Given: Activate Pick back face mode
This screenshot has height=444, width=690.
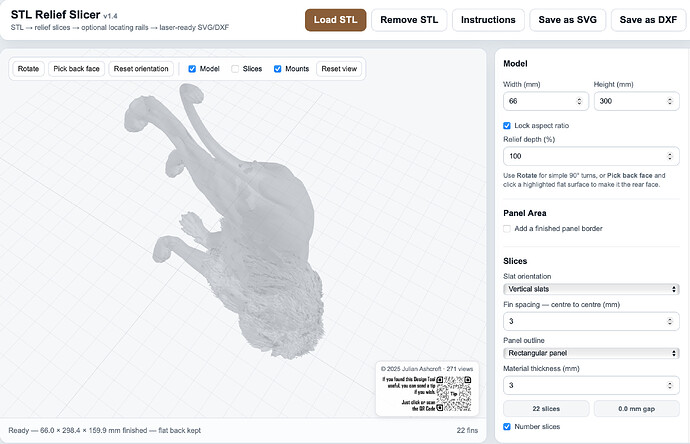Looking at the screenshot, I should tap(77, 69).
